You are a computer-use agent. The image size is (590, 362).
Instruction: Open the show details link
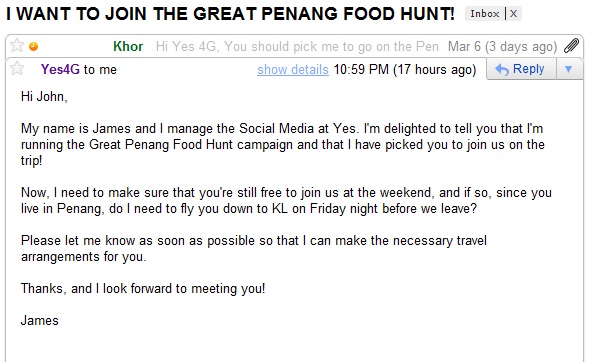(293, 70)
